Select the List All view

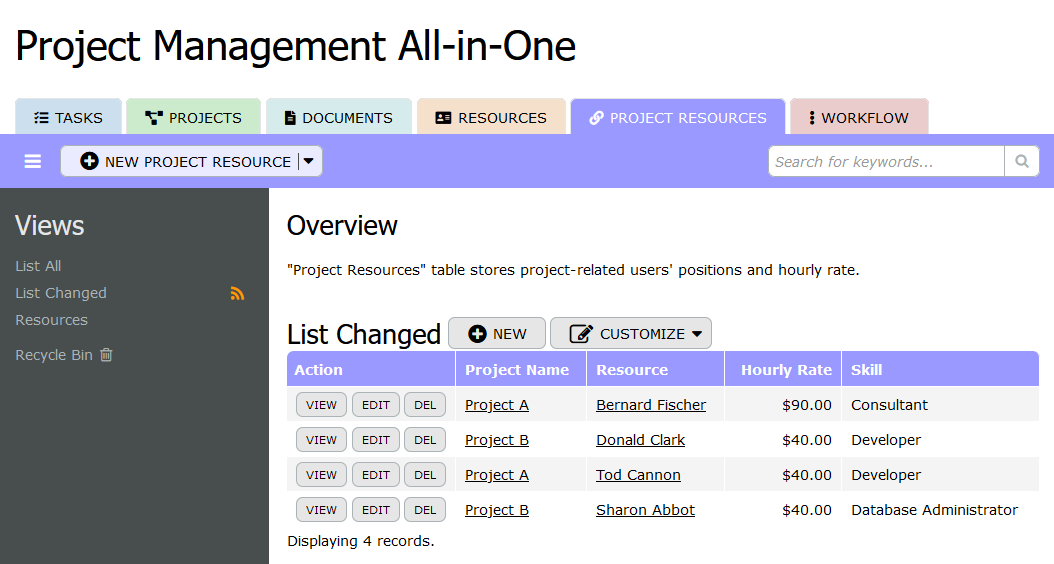38,266
